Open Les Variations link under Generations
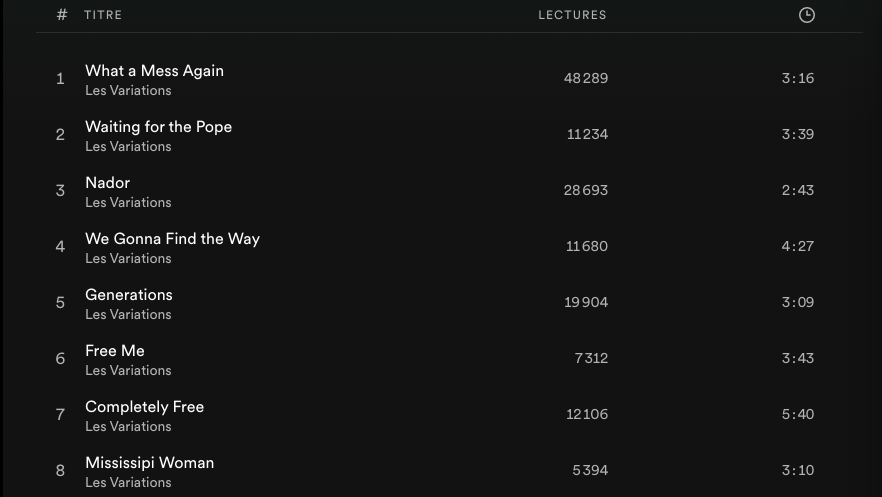This screenshot has height=497, width=882. [x=128, y=315]
